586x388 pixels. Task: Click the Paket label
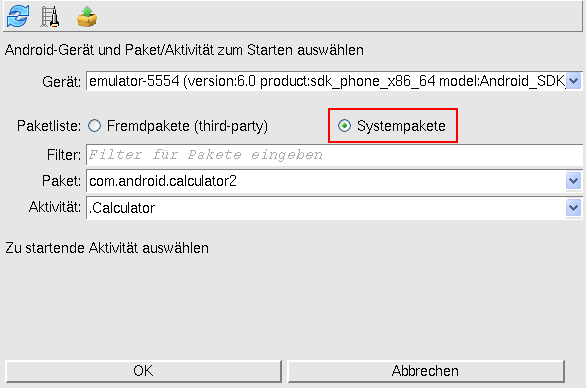tap(61, 181)
